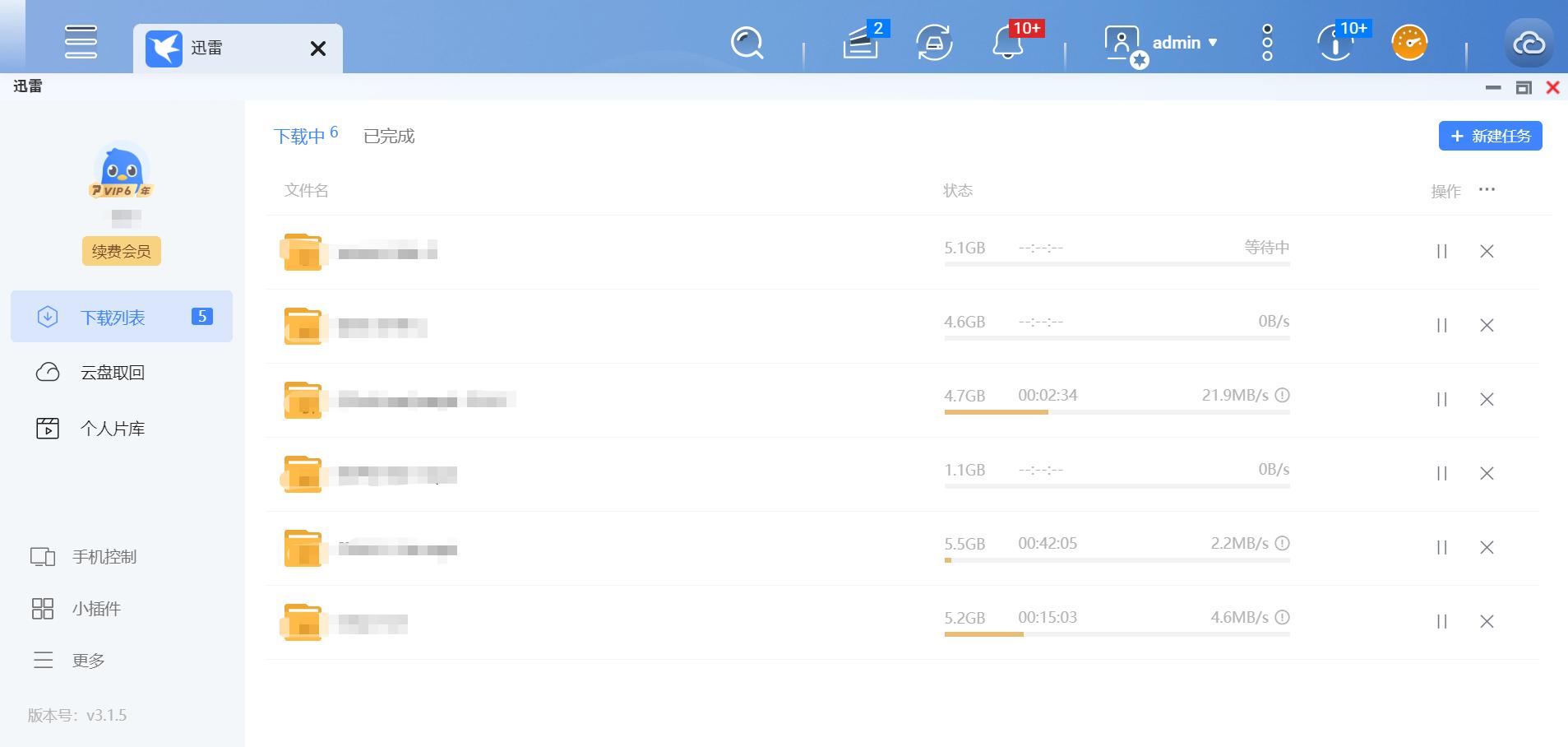The height and width of the screenshot is (747, 1568).
Task: Open the external devices sync icon
Action: (x=934, y=43)
